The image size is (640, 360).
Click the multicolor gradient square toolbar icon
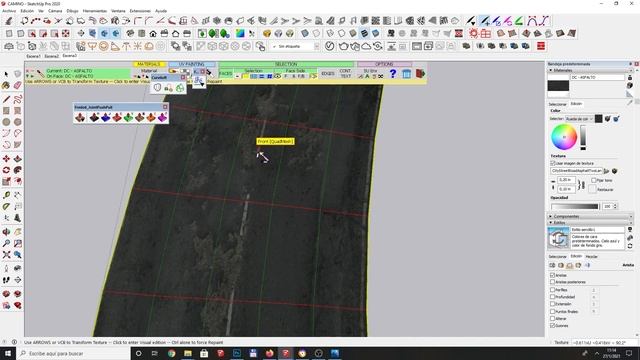(x=240, y=33)
